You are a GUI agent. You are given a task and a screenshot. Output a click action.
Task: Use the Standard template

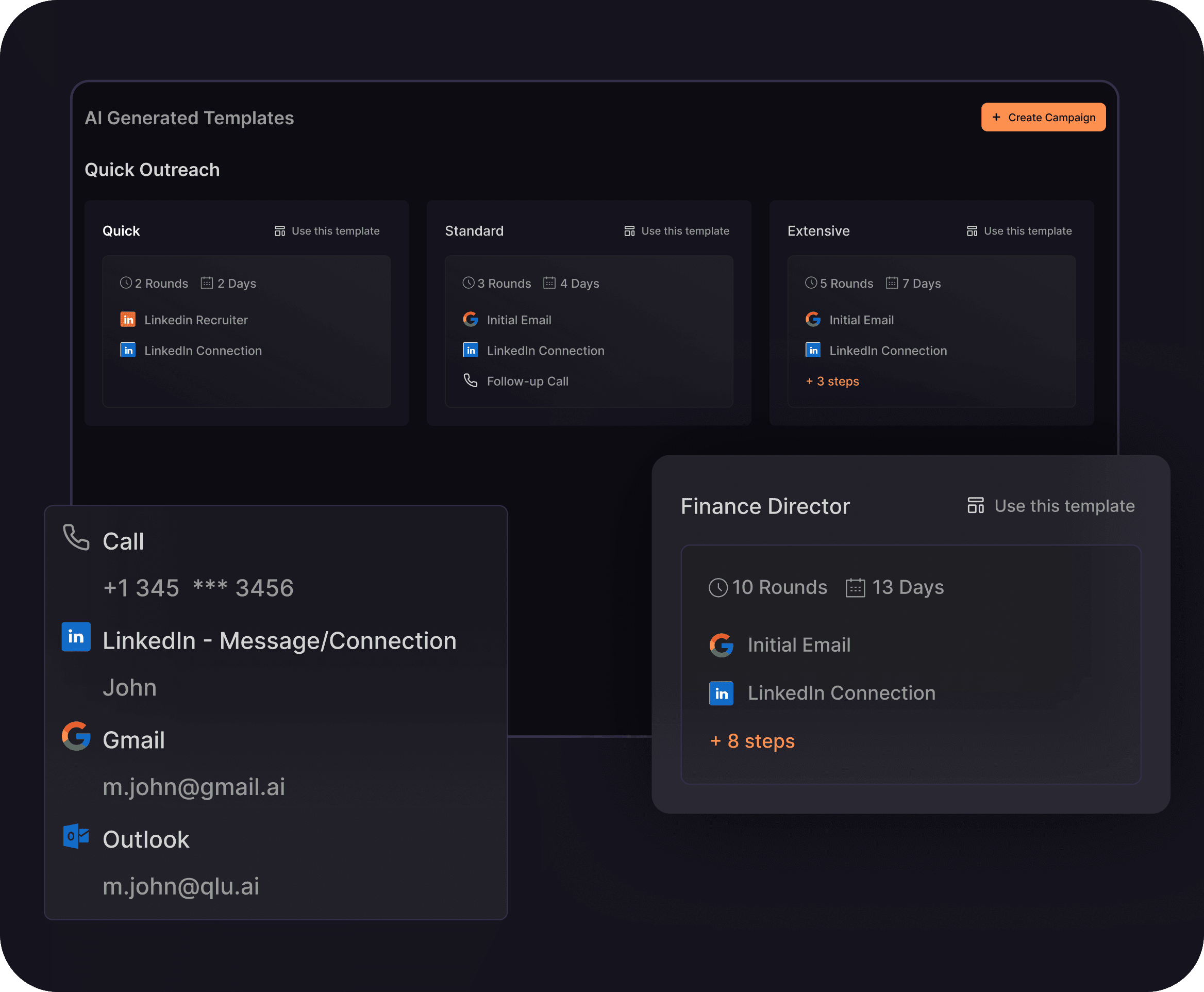677,231
